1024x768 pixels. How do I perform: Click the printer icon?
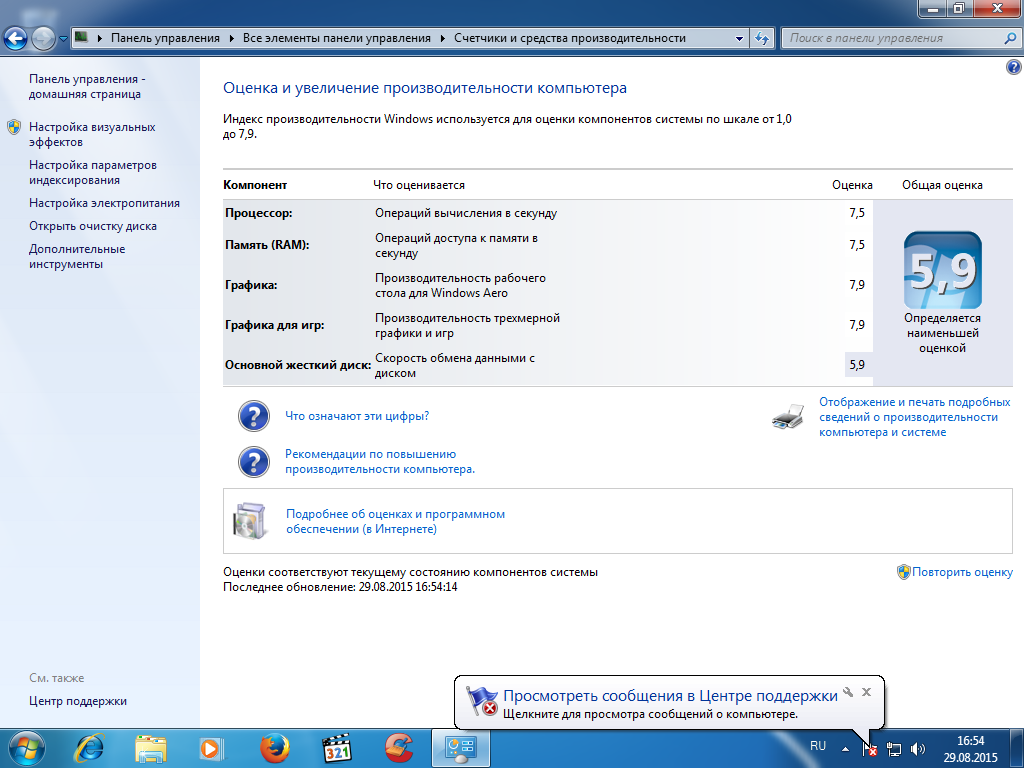(x=788, y=417)
